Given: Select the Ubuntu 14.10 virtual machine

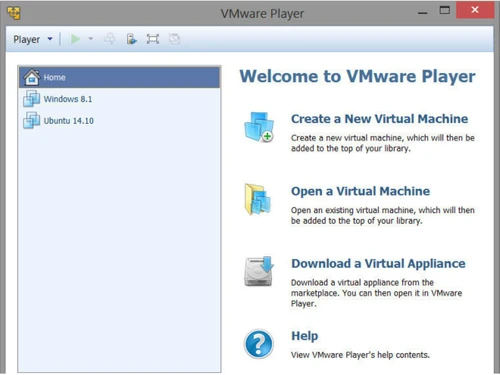Looking at the screenshot, I should 120,121.
